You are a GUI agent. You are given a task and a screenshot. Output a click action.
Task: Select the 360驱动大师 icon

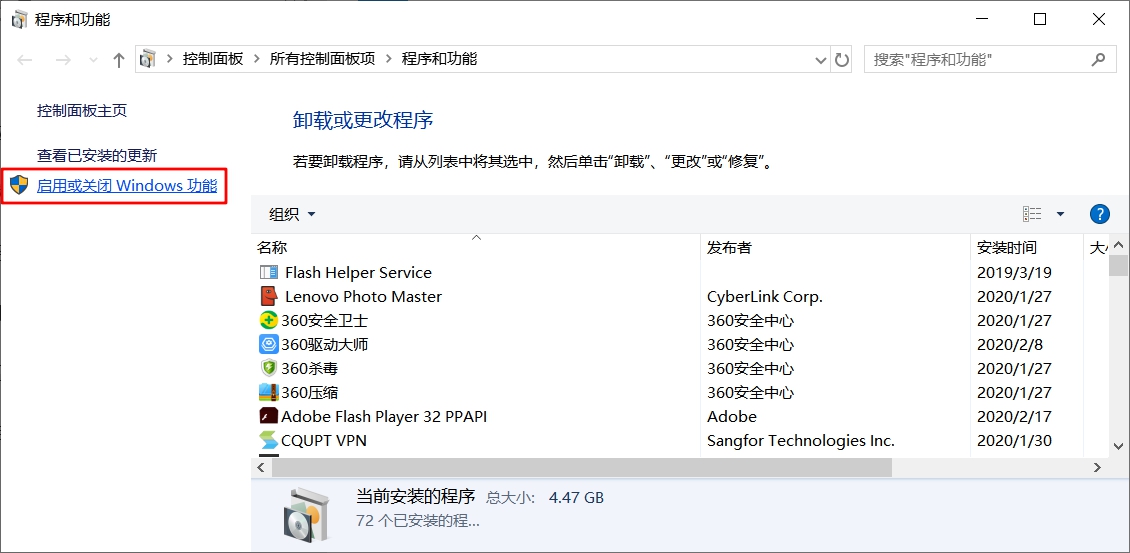click(x=269, y=344)
